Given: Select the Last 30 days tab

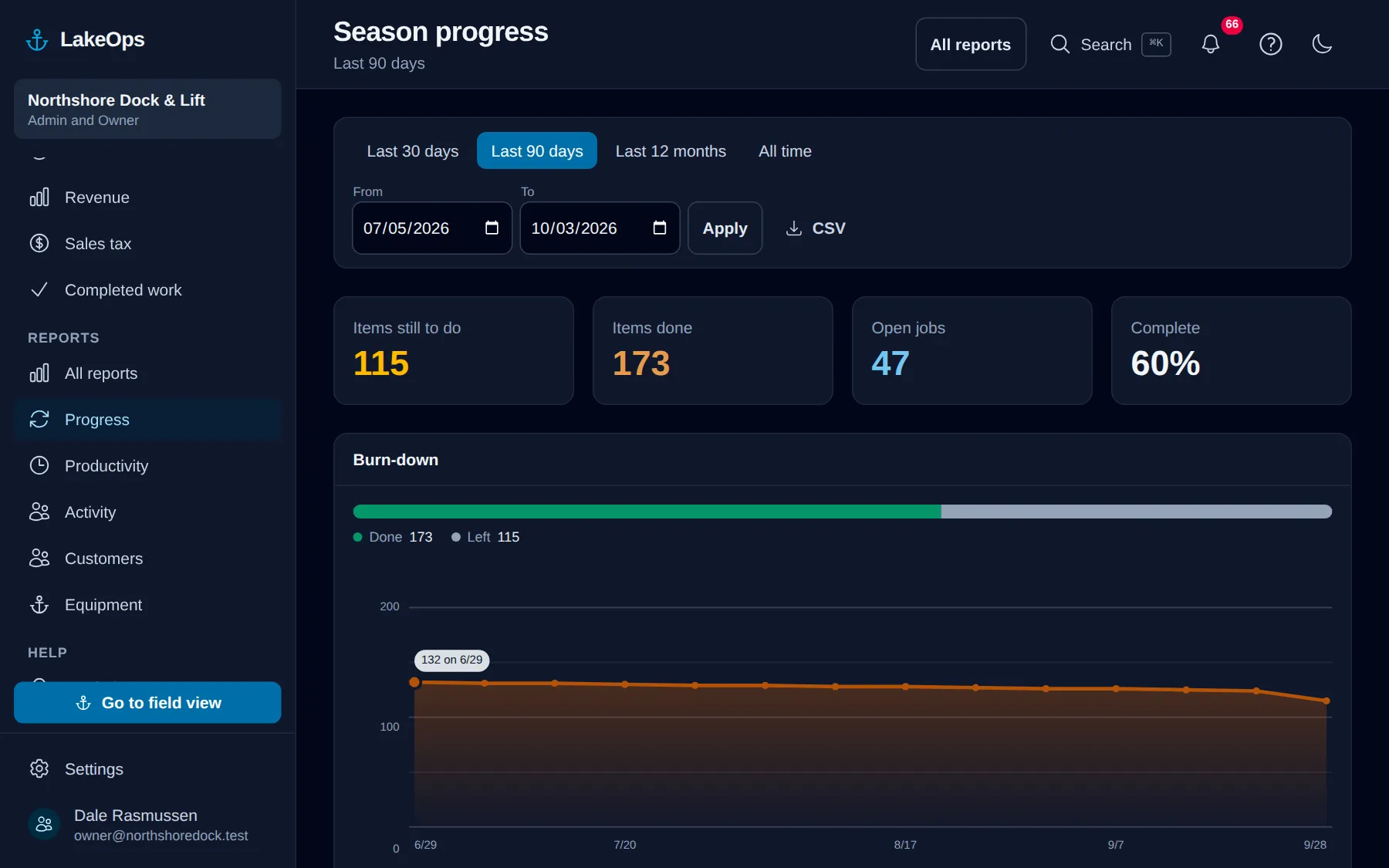Looking at the screenshot, I should click(x=413, y=151).
